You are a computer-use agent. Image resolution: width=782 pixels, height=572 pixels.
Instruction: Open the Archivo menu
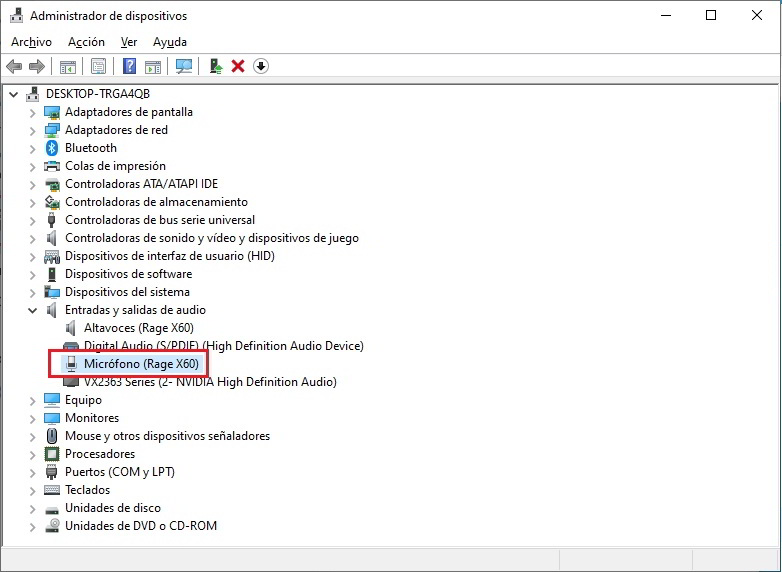pyautogui.click(x=31, y=42)
